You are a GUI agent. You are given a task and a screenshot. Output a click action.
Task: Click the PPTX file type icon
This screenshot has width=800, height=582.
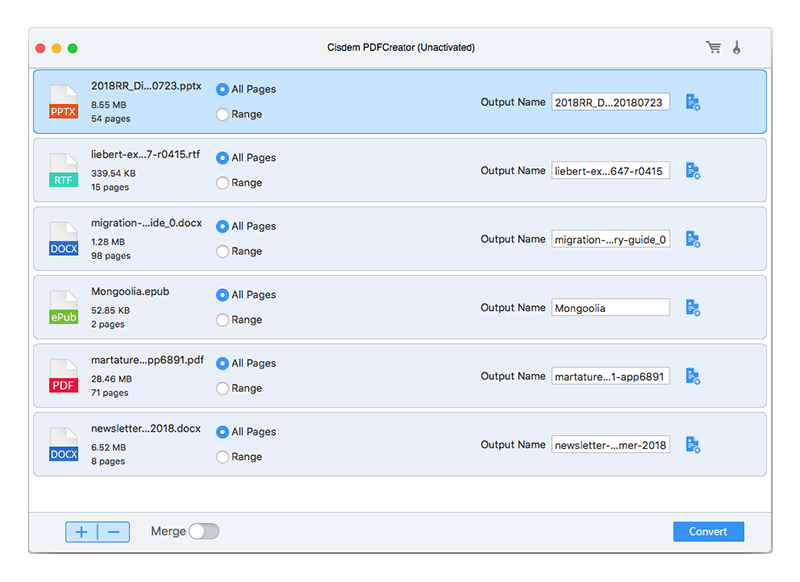[64, 102]
